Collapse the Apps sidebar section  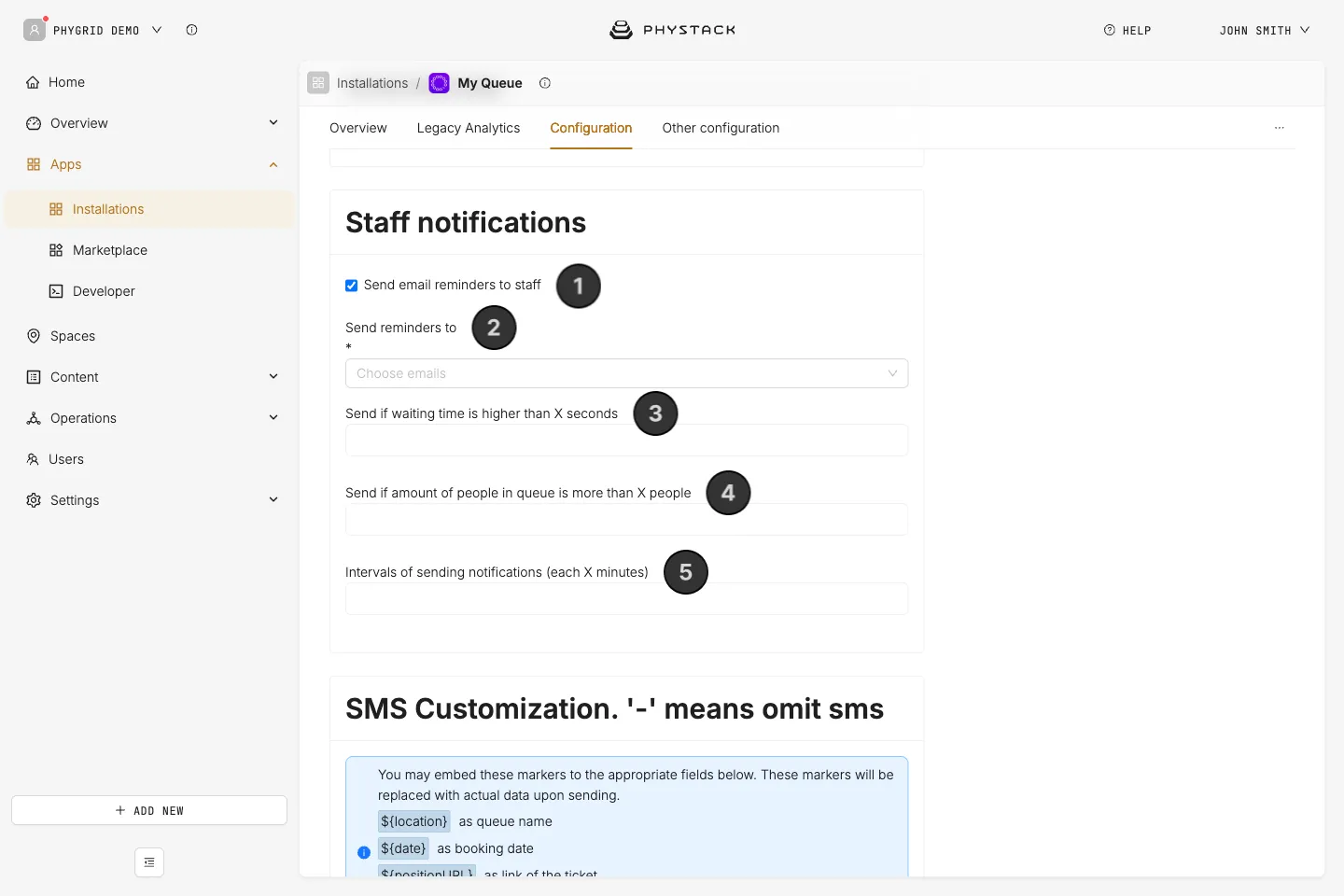(x=273, y=164)
